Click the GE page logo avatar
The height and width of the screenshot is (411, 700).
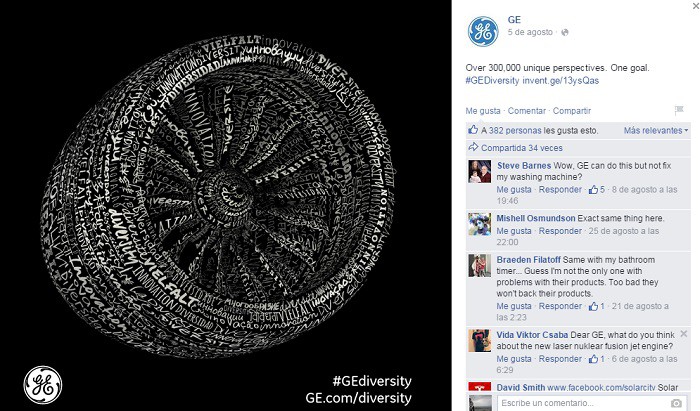[x=483, y=32]
